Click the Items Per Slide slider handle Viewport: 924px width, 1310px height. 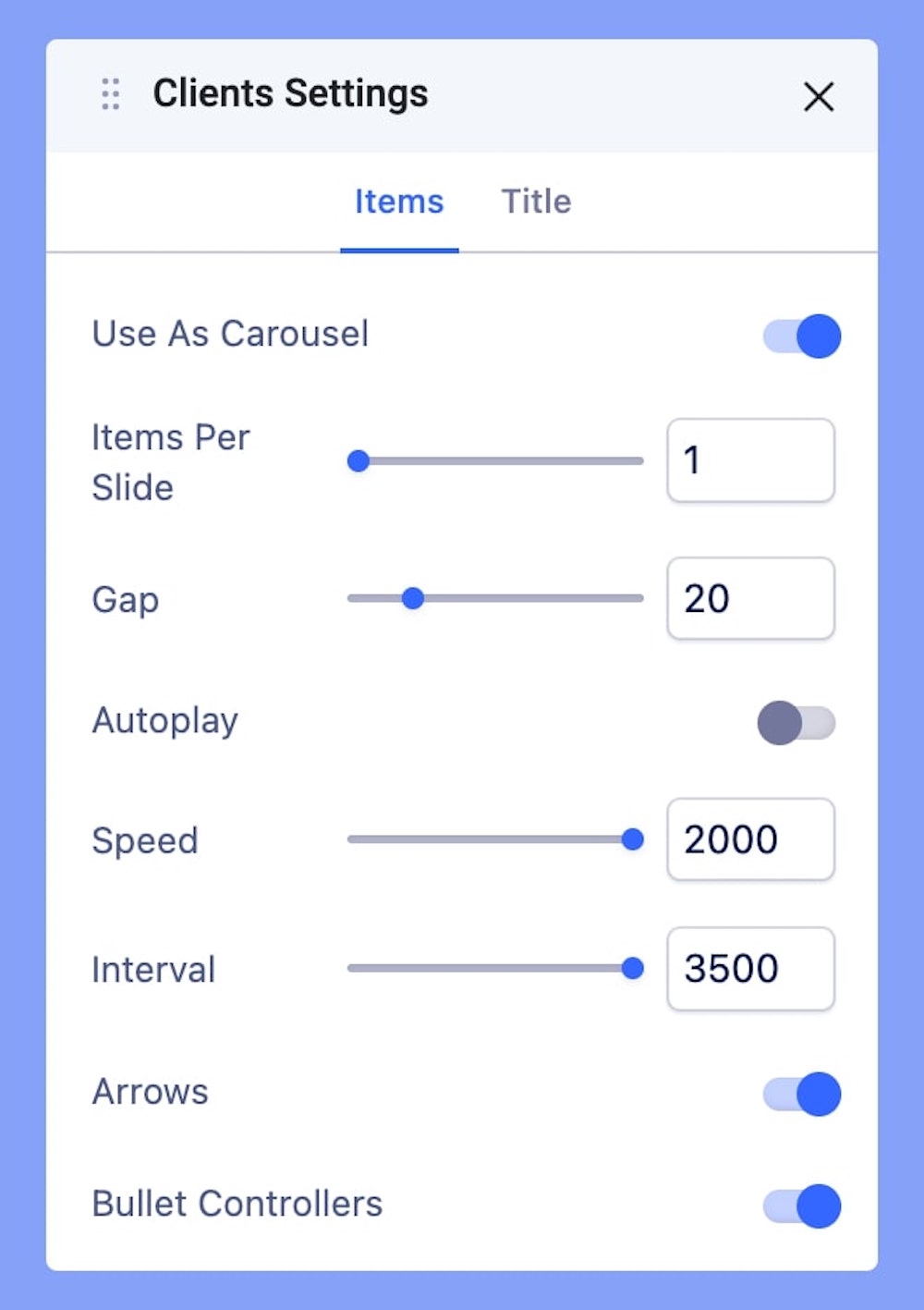pyautogui.click(x=359, y=460)
